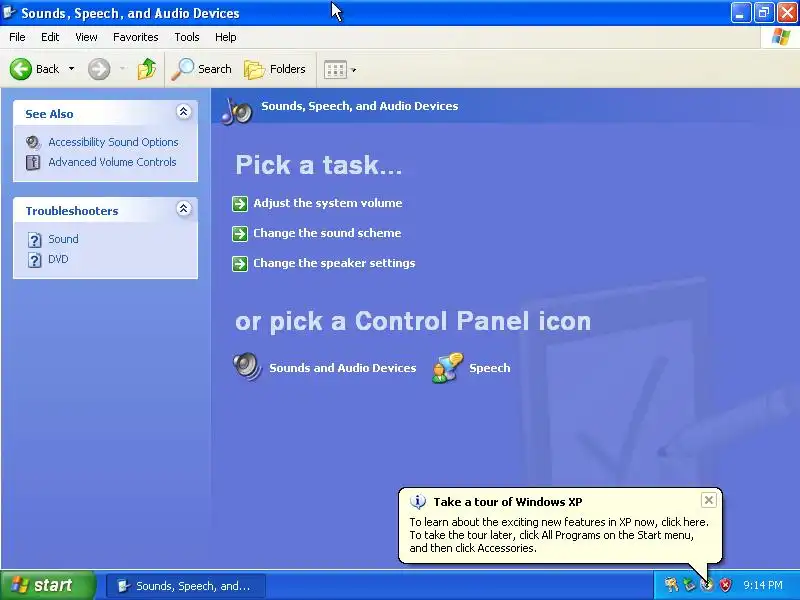Open the File menu

click(17, 37)
